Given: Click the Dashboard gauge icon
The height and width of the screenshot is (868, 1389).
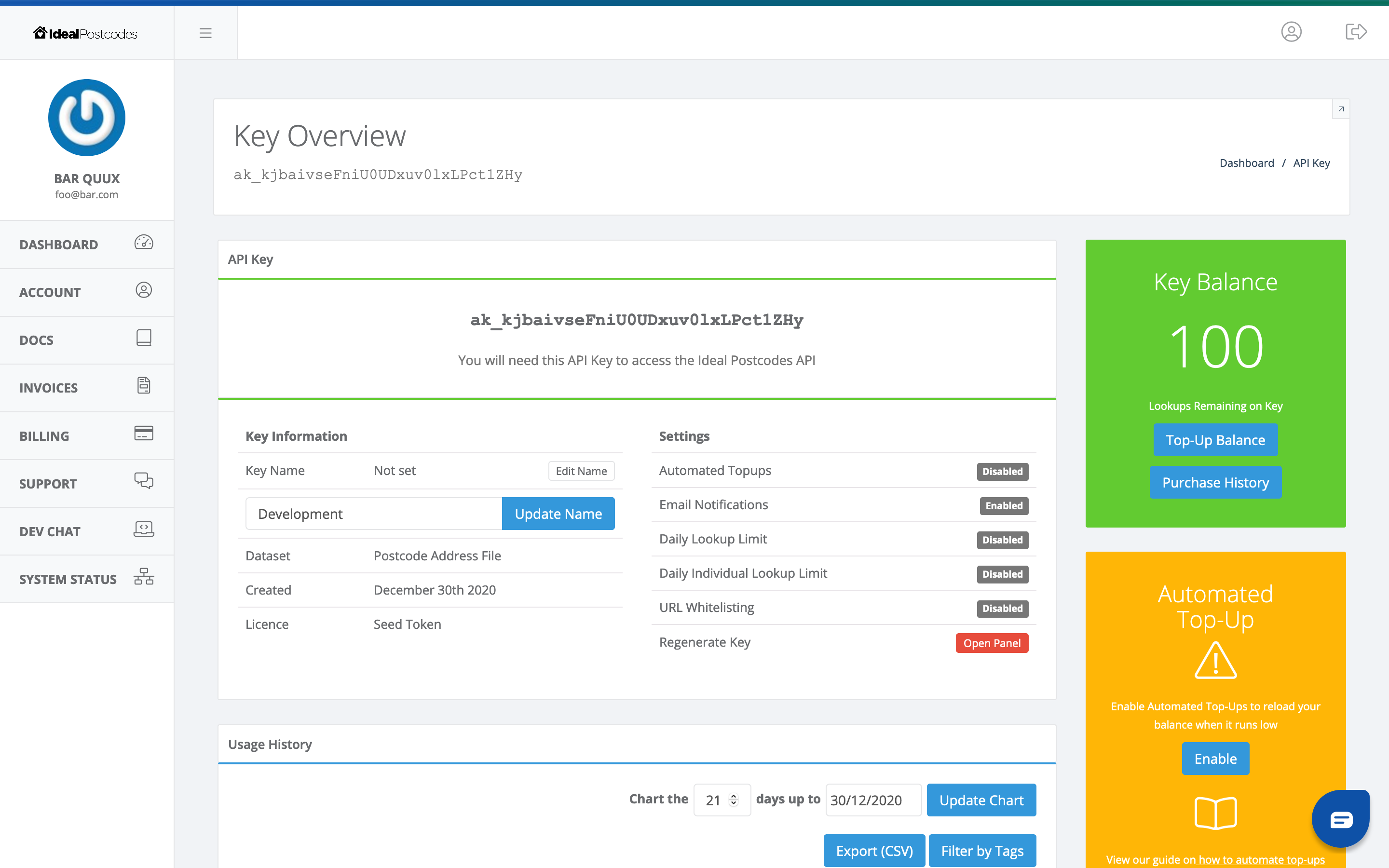Looking at the screenshot, I should 144,242.
